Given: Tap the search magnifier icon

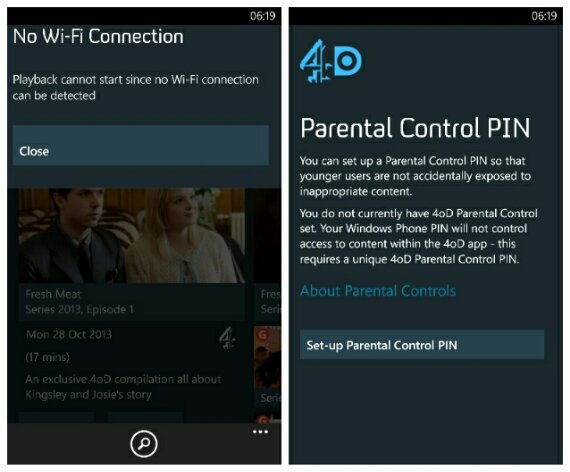Looking at the screenshot, I should point(144,444).
